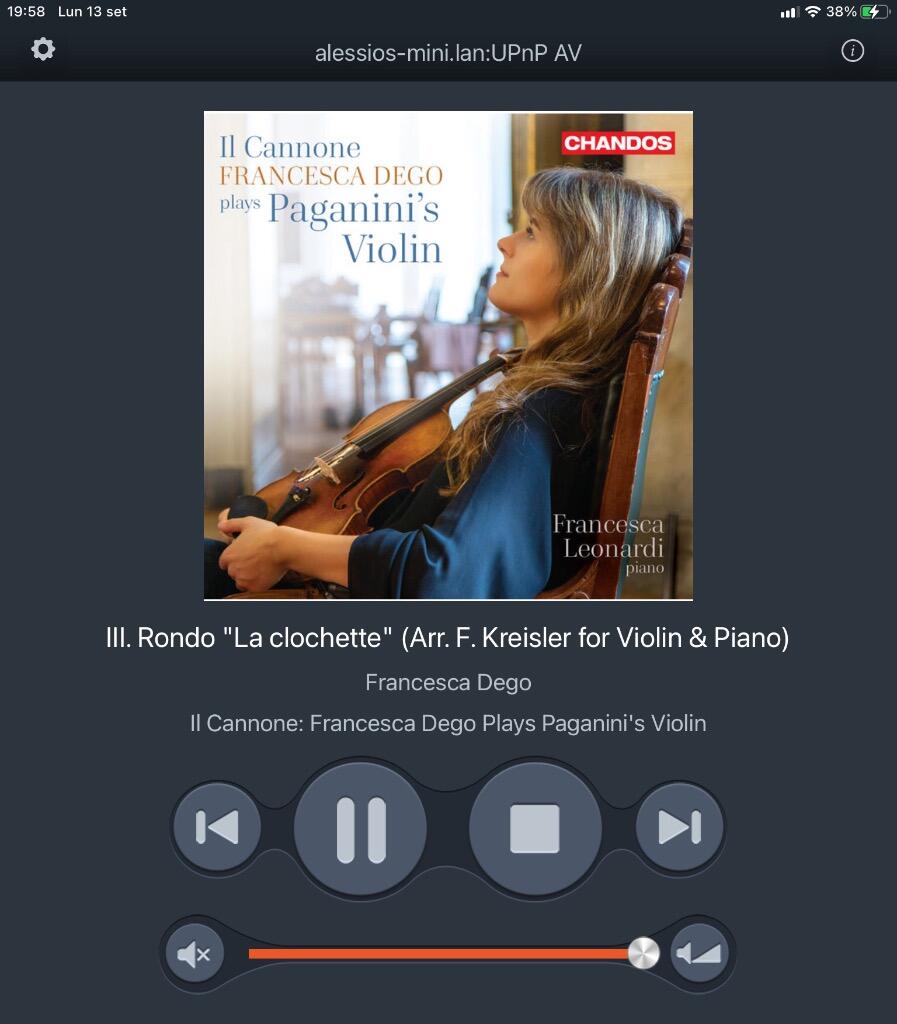The height and width of the screenshot is (1024, 897).
Task: Tap the artist name Francesca Dego
Action: [448, 682]
